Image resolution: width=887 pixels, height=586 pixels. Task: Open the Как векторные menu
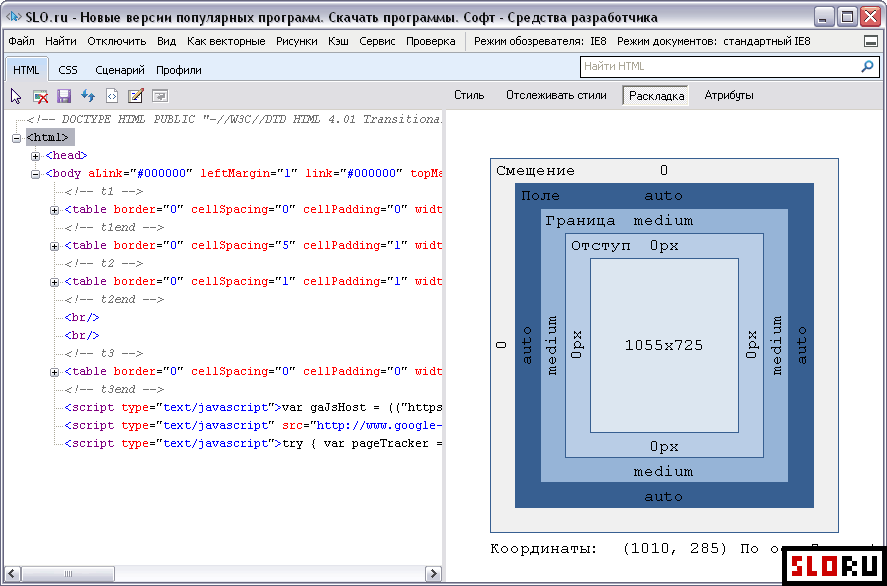tap(226, 41)
